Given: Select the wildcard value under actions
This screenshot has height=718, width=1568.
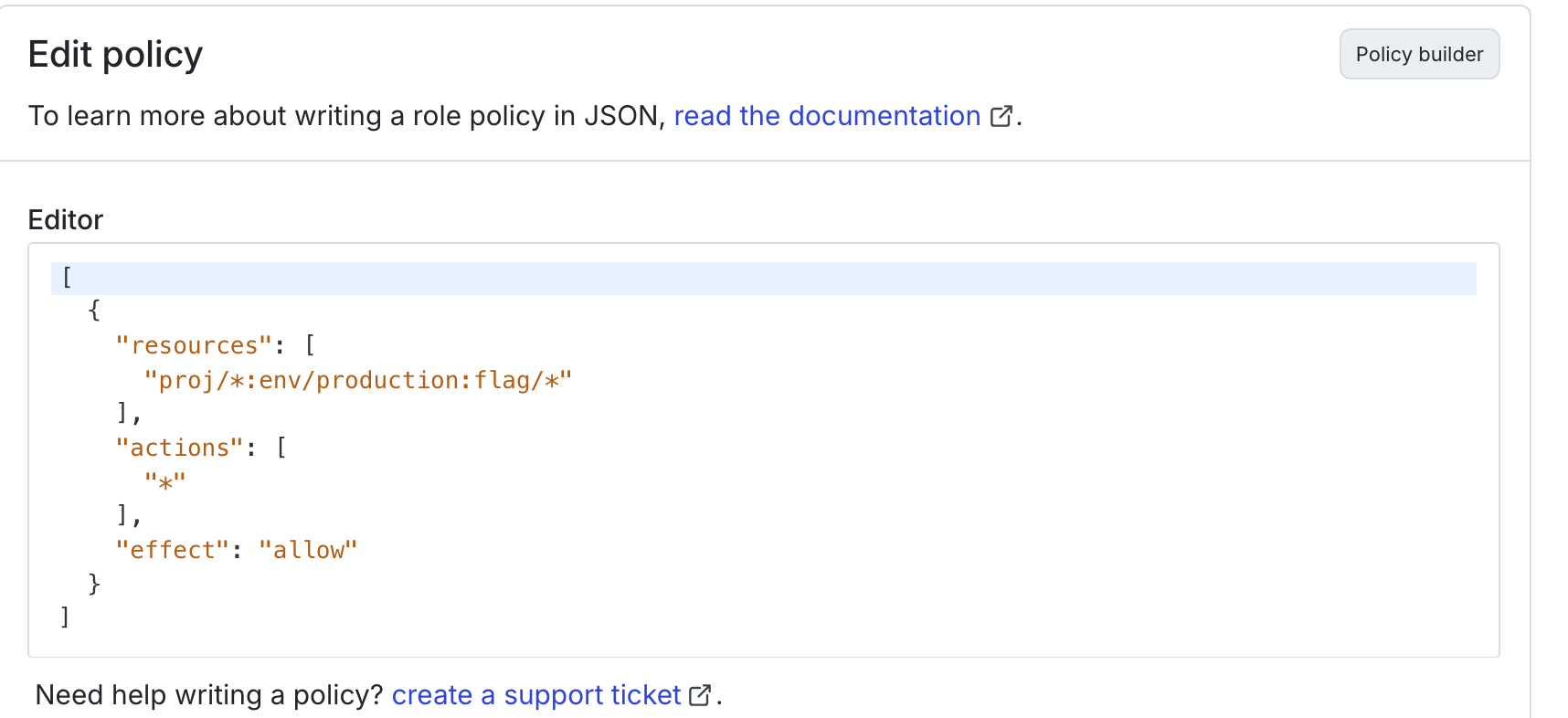Looking at the screenshot, I should point(164,481).
